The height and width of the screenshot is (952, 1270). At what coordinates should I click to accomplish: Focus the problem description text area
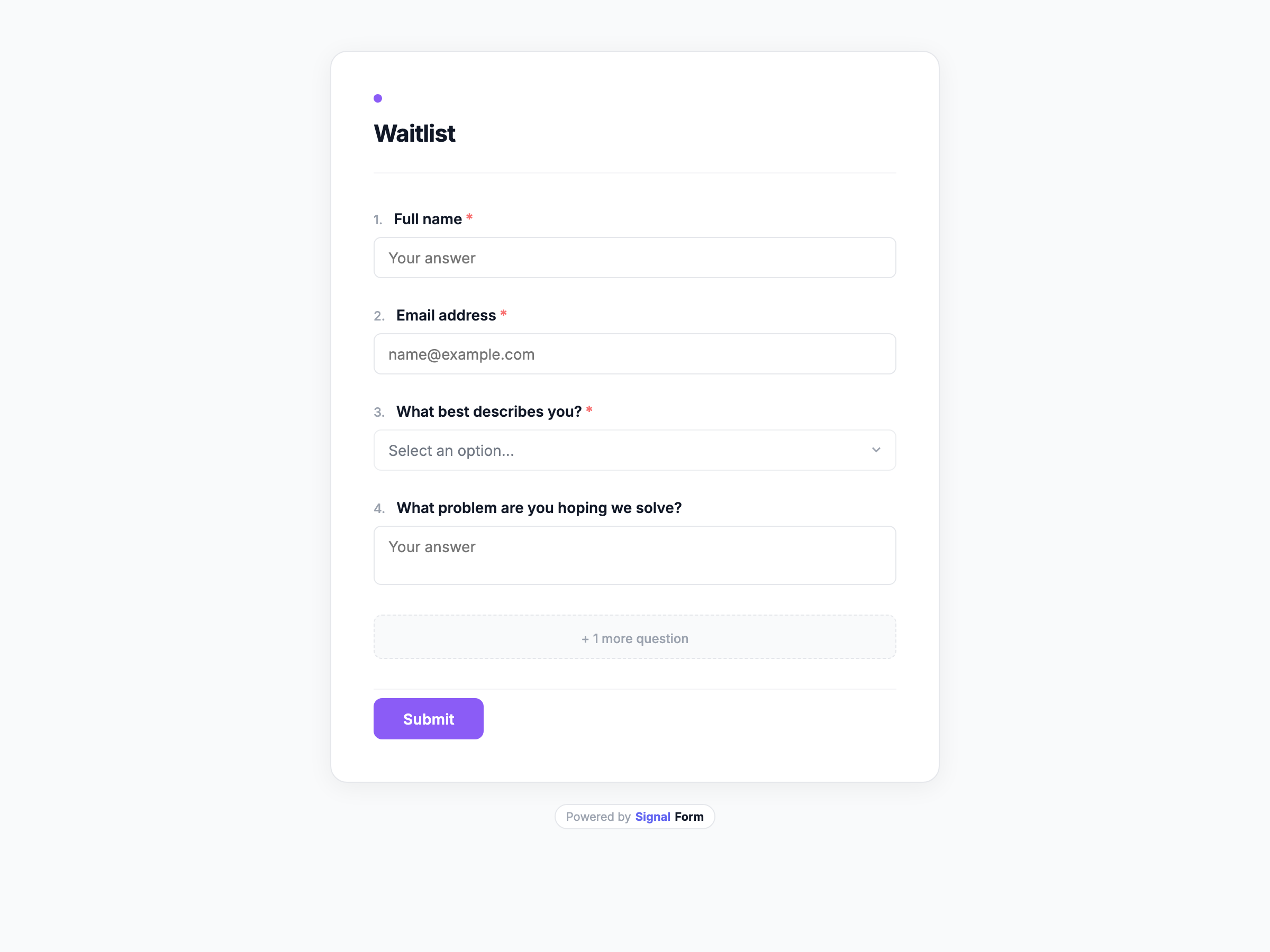634,555
